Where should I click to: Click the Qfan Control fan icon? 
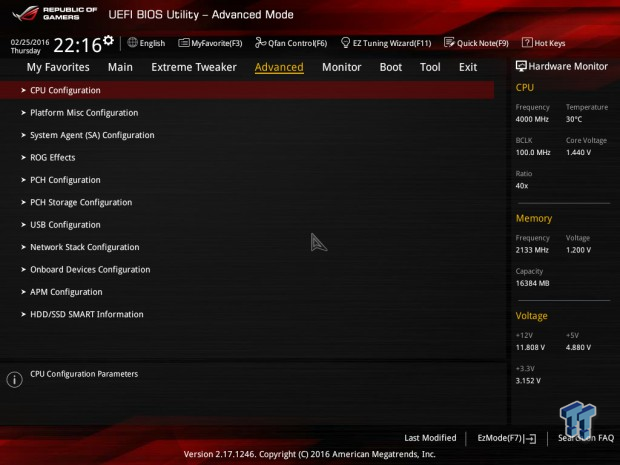click(260, 43)
